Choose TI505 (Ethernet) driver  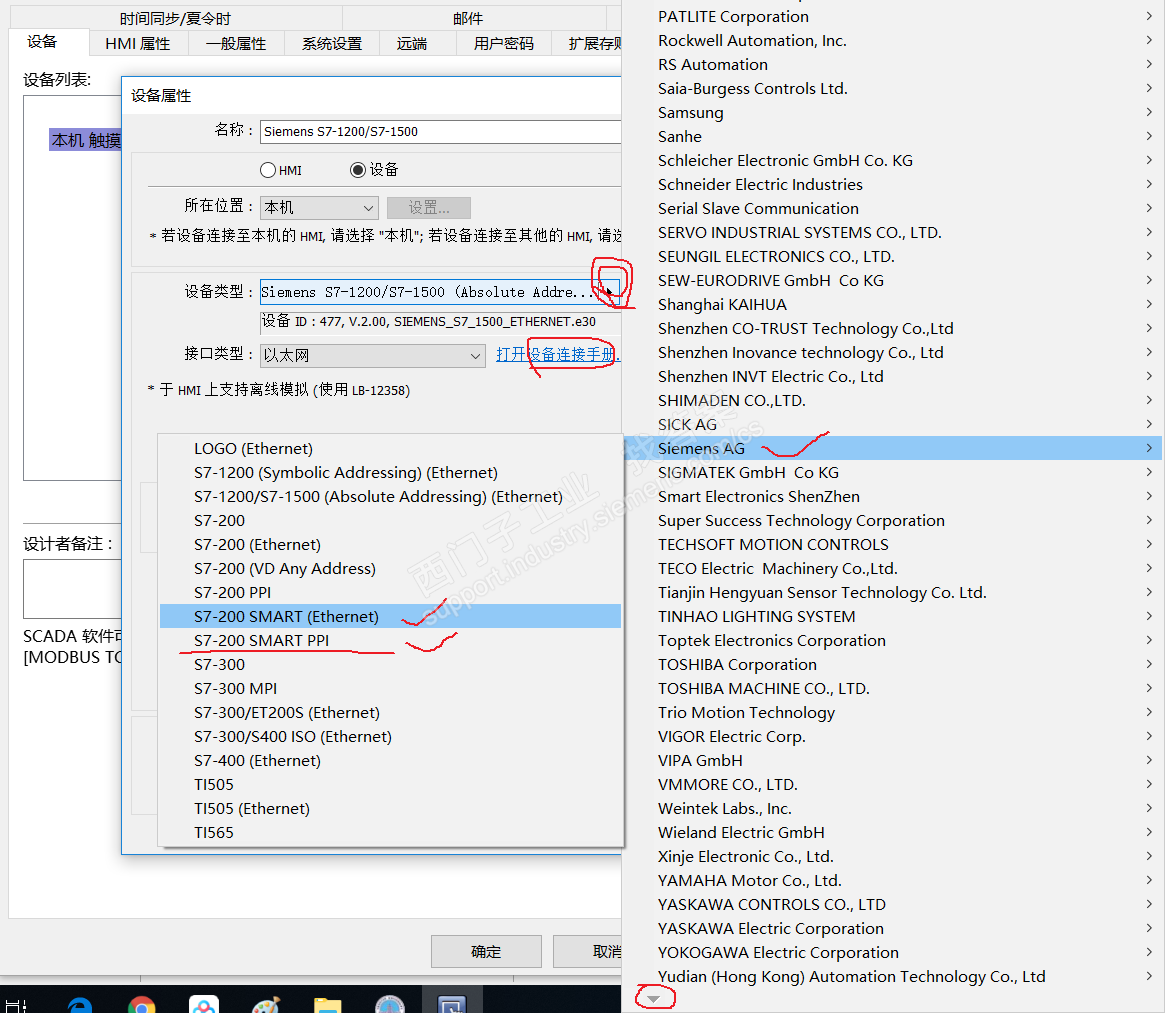pos(391,809)
